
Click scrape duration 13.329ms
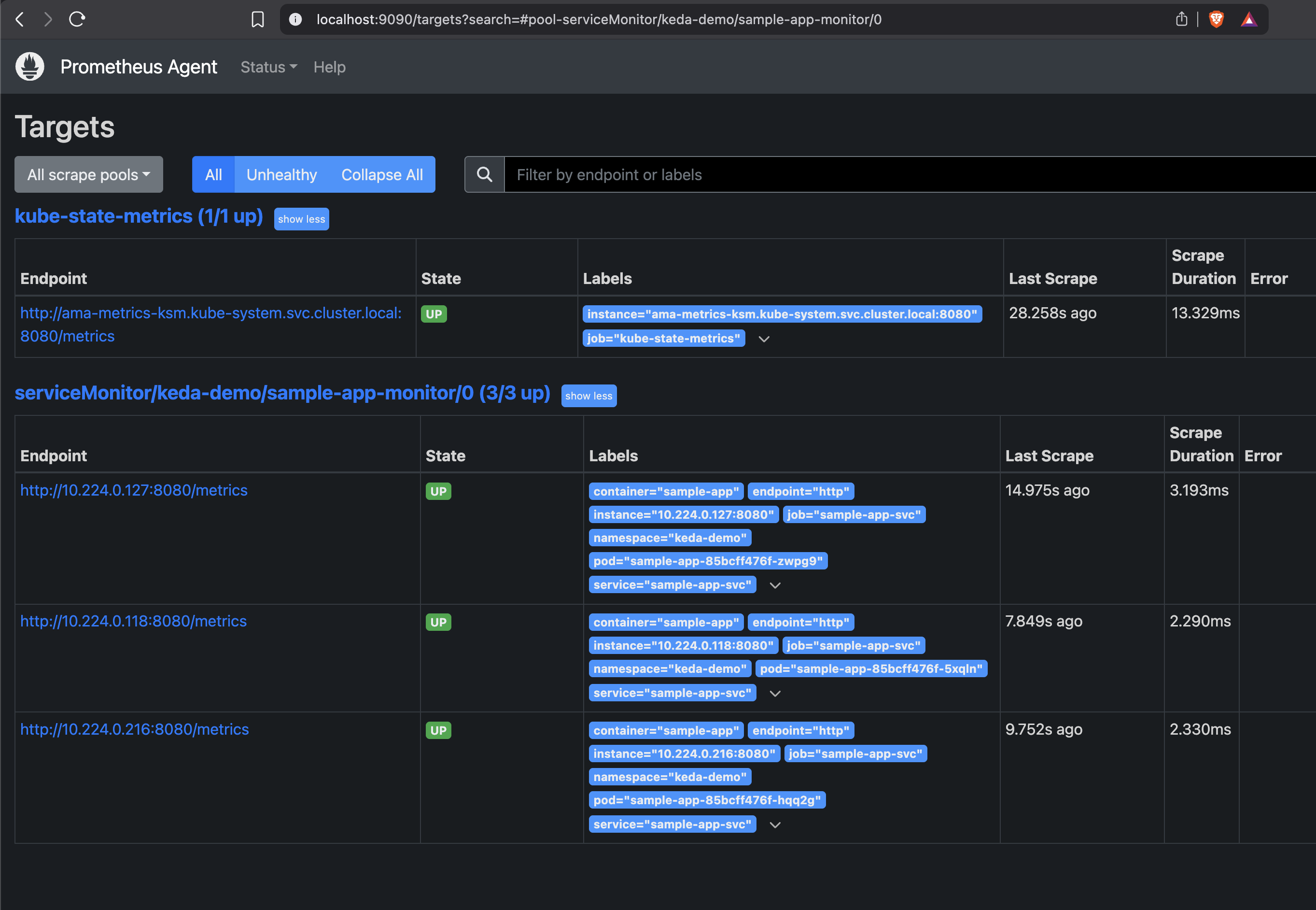click(x=1205, y=313)
